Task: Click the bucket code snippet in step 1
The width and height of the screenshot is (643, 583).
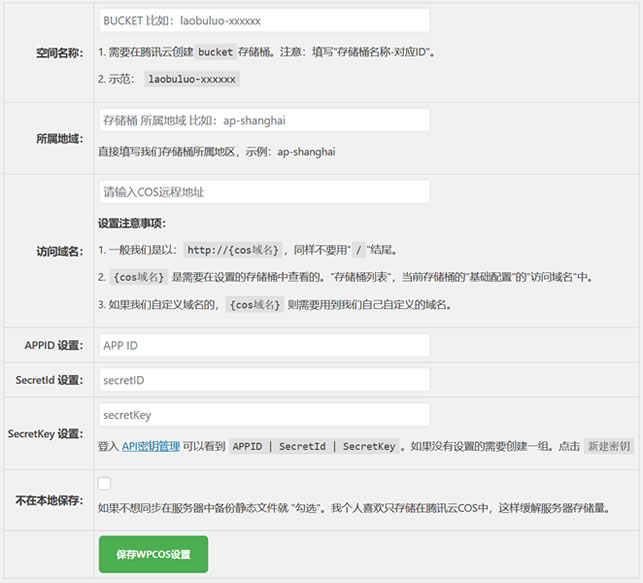Action: point(215,52)
